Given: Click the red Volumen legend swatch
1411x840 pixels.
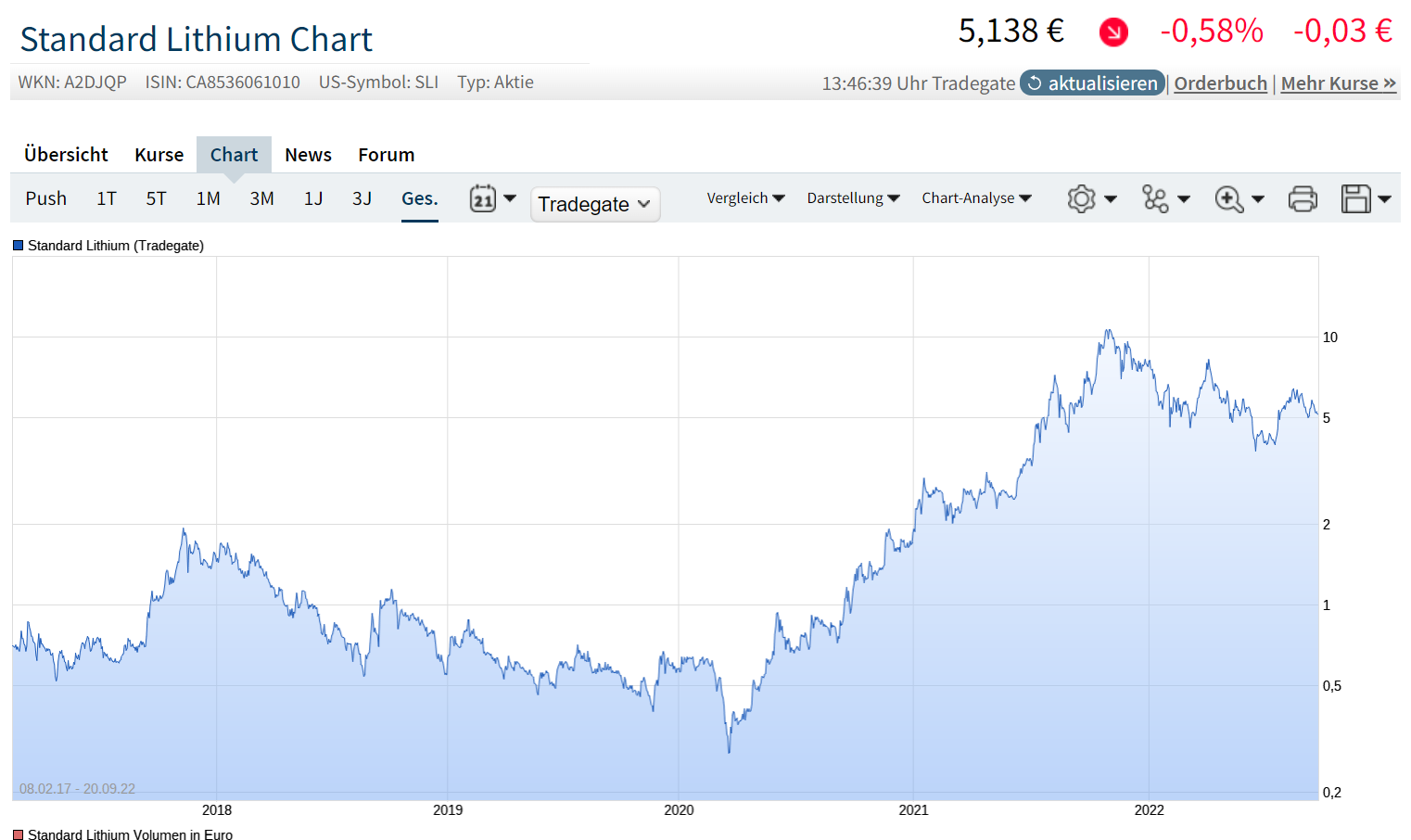Looking at the screenshot, I should tap(18, 835).
